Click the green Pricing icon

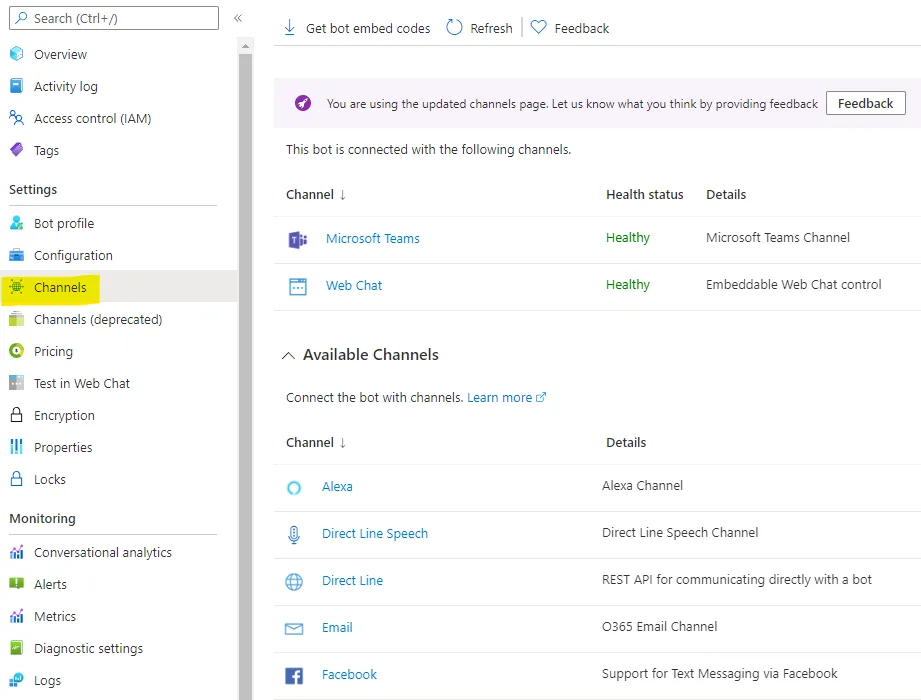16,351
